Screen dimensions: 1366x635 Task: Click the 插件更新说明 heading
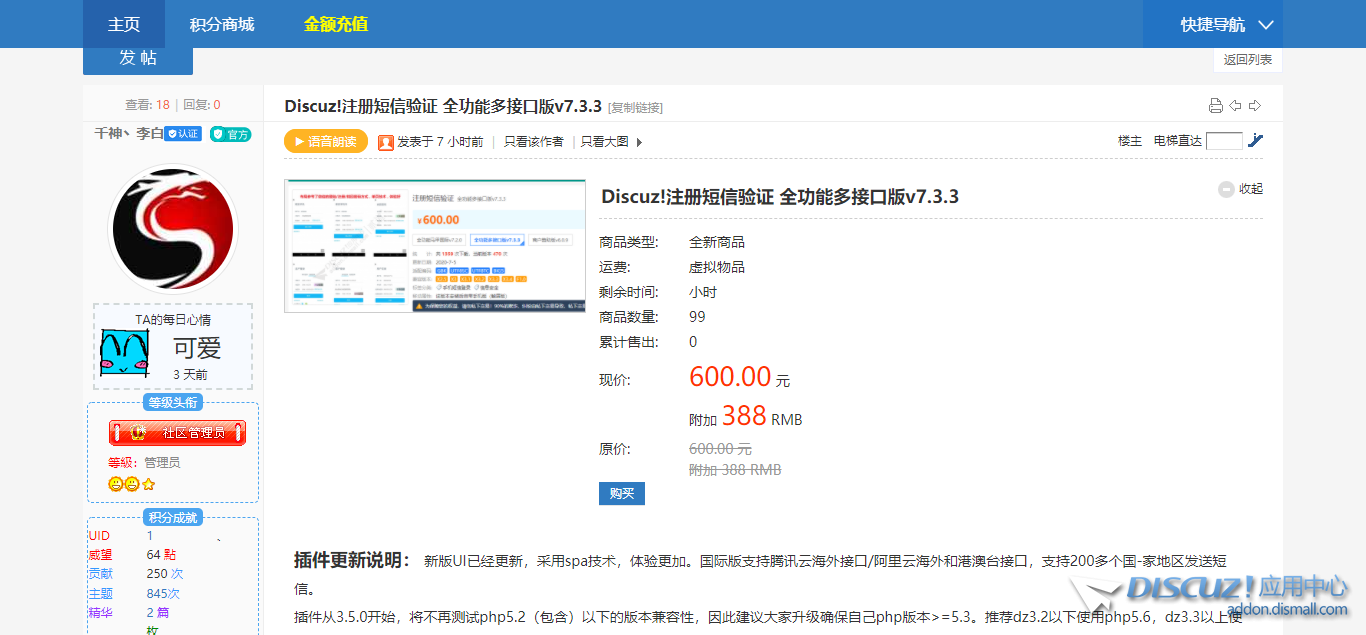352,560
